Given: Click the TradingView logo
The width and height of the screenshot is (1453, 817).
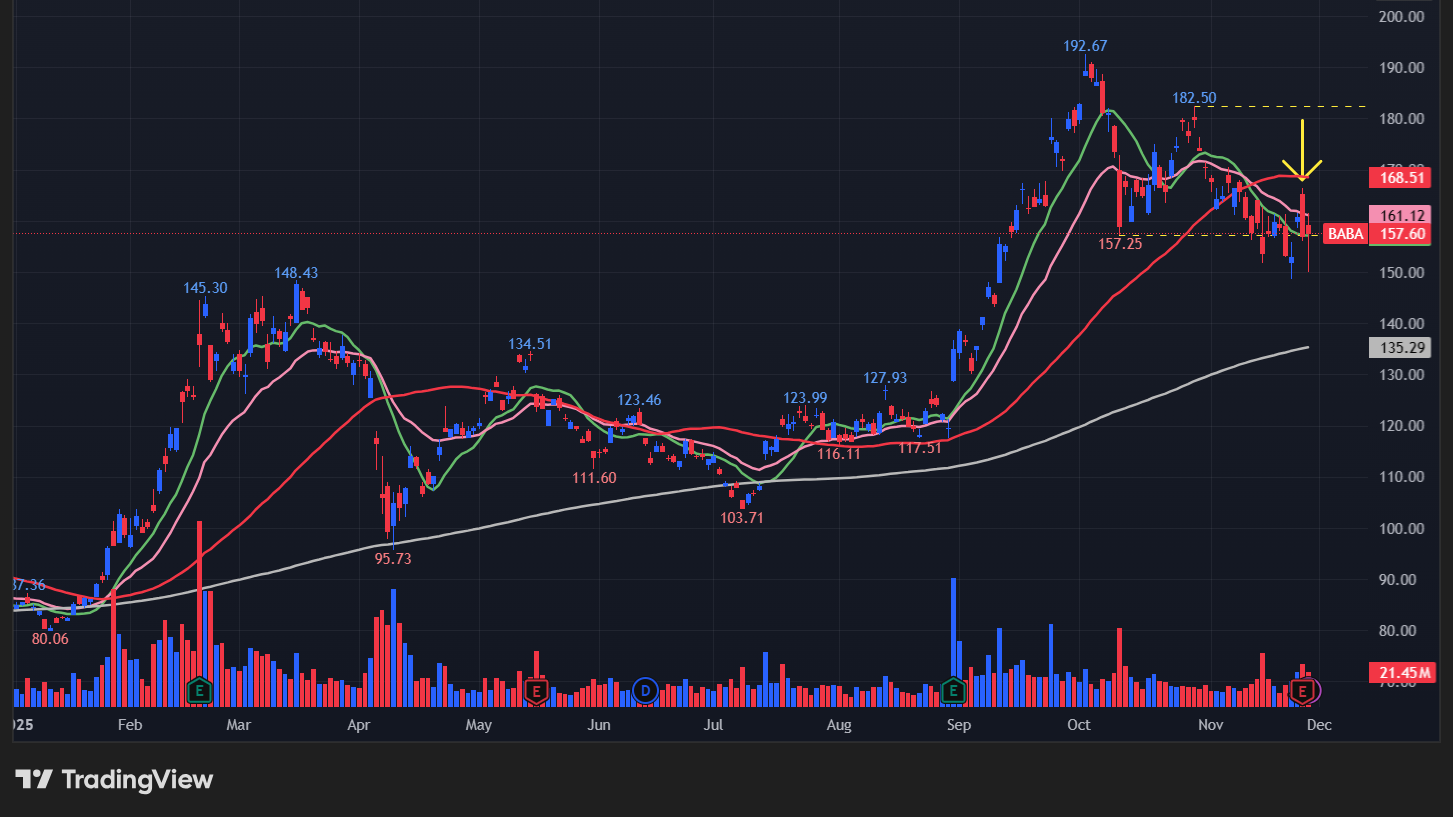Looking at the screenshot, I should (114, 780).
